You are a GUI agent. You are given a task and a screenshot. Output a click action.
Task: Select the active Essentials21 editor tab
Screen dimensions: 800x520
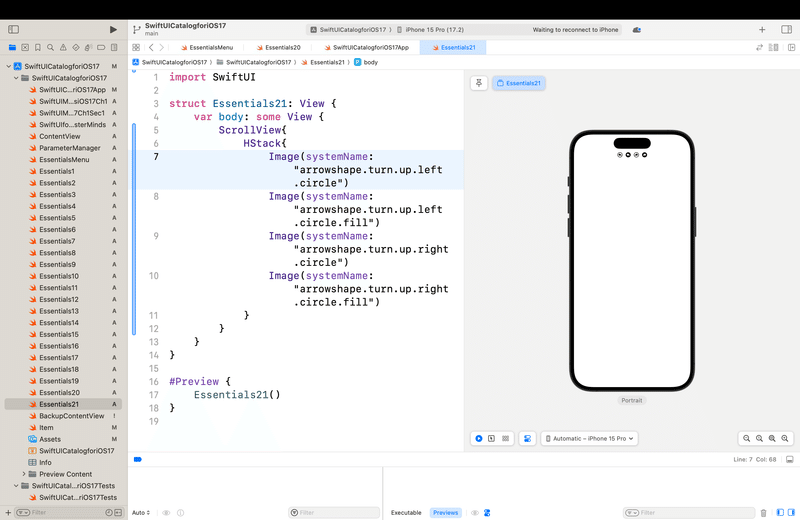click(453, 47)
